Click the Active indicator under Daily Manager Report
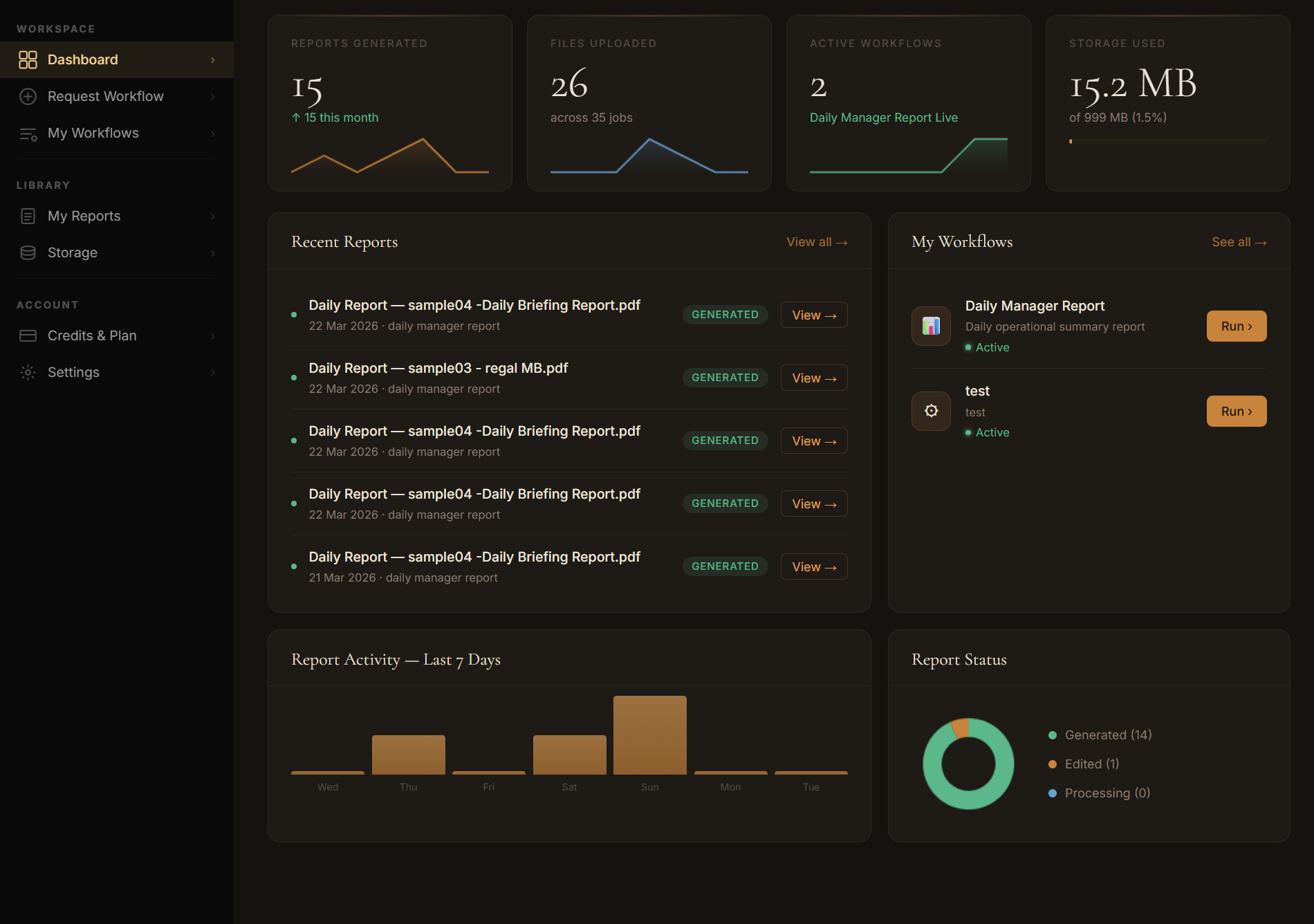 coord(987,347)
